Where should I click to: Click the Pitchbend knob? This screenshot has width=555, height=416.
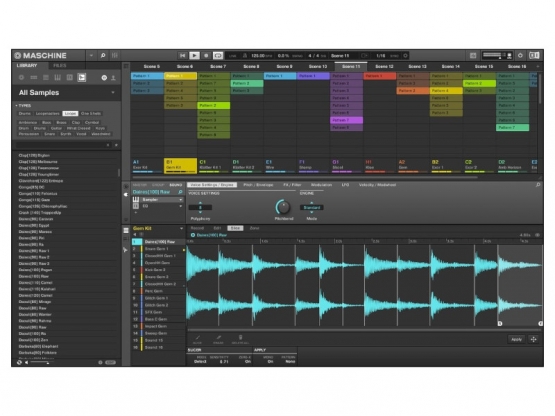pos(283,207)
